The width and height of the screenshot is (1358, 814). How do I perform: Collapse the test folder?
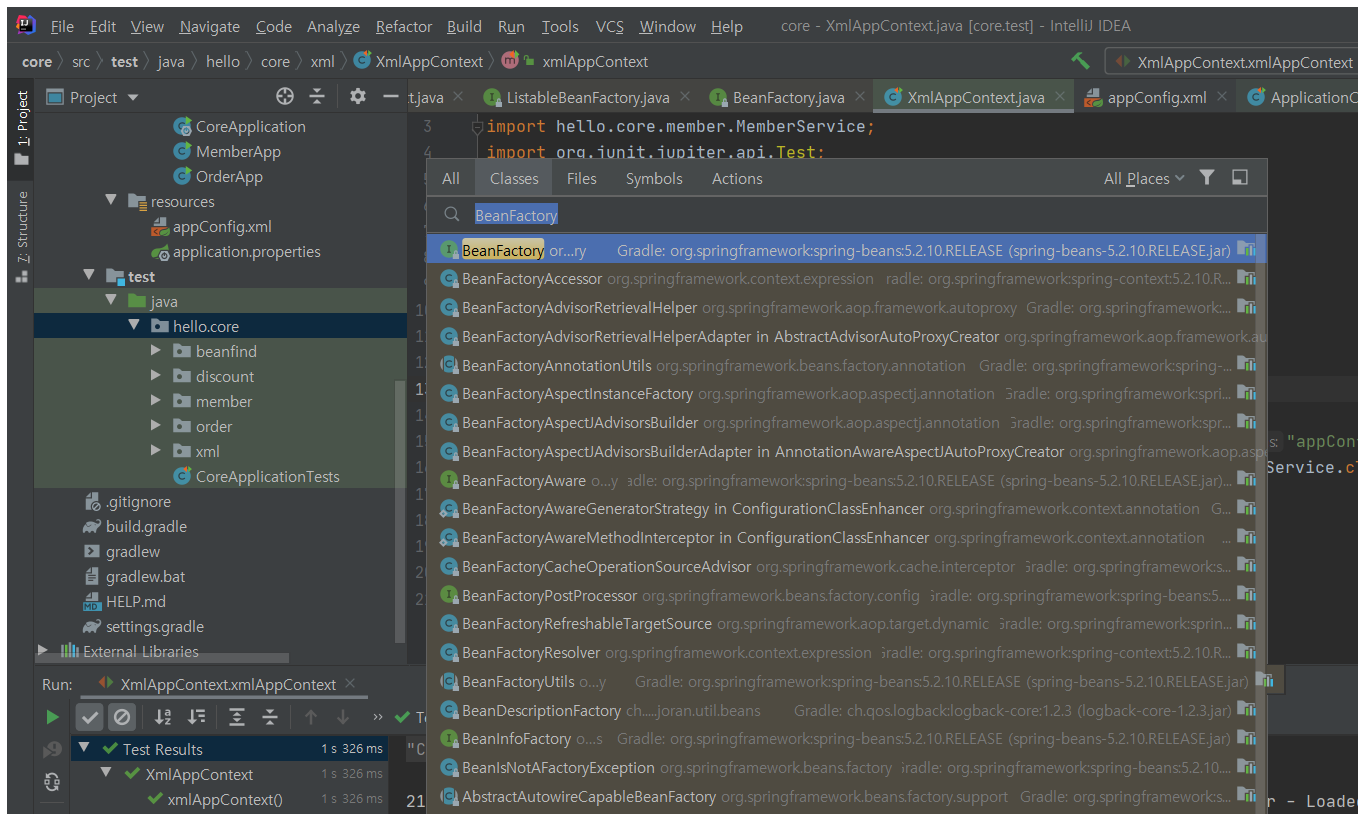pos(89,276)
